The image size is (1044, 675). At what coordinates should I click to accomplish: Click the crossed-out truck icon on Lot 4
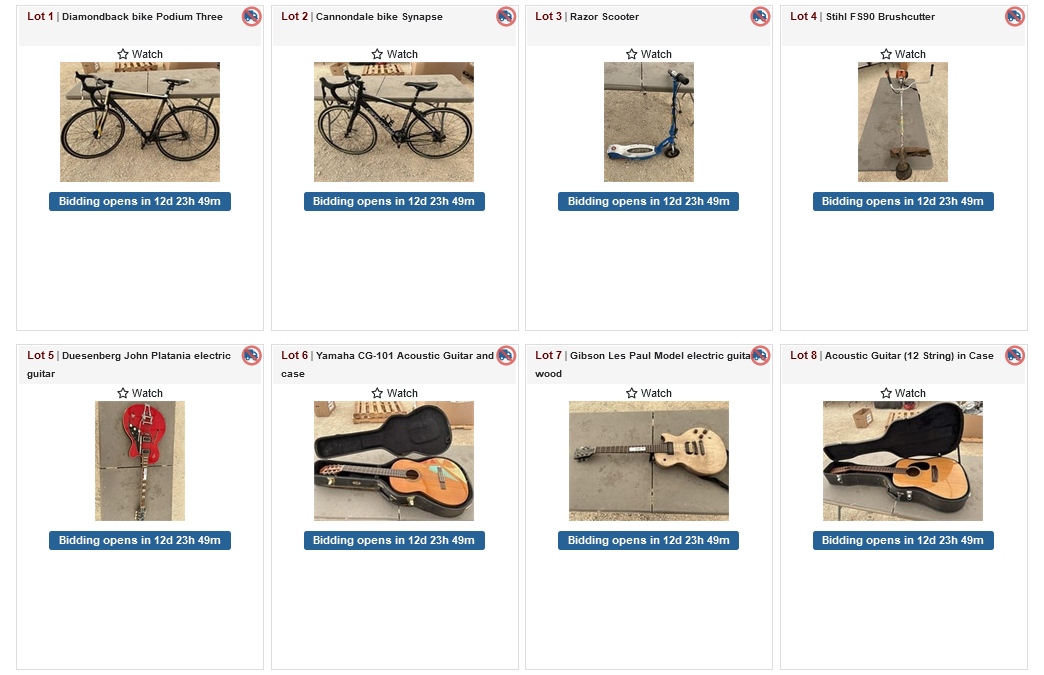[x=1013, y=17]
